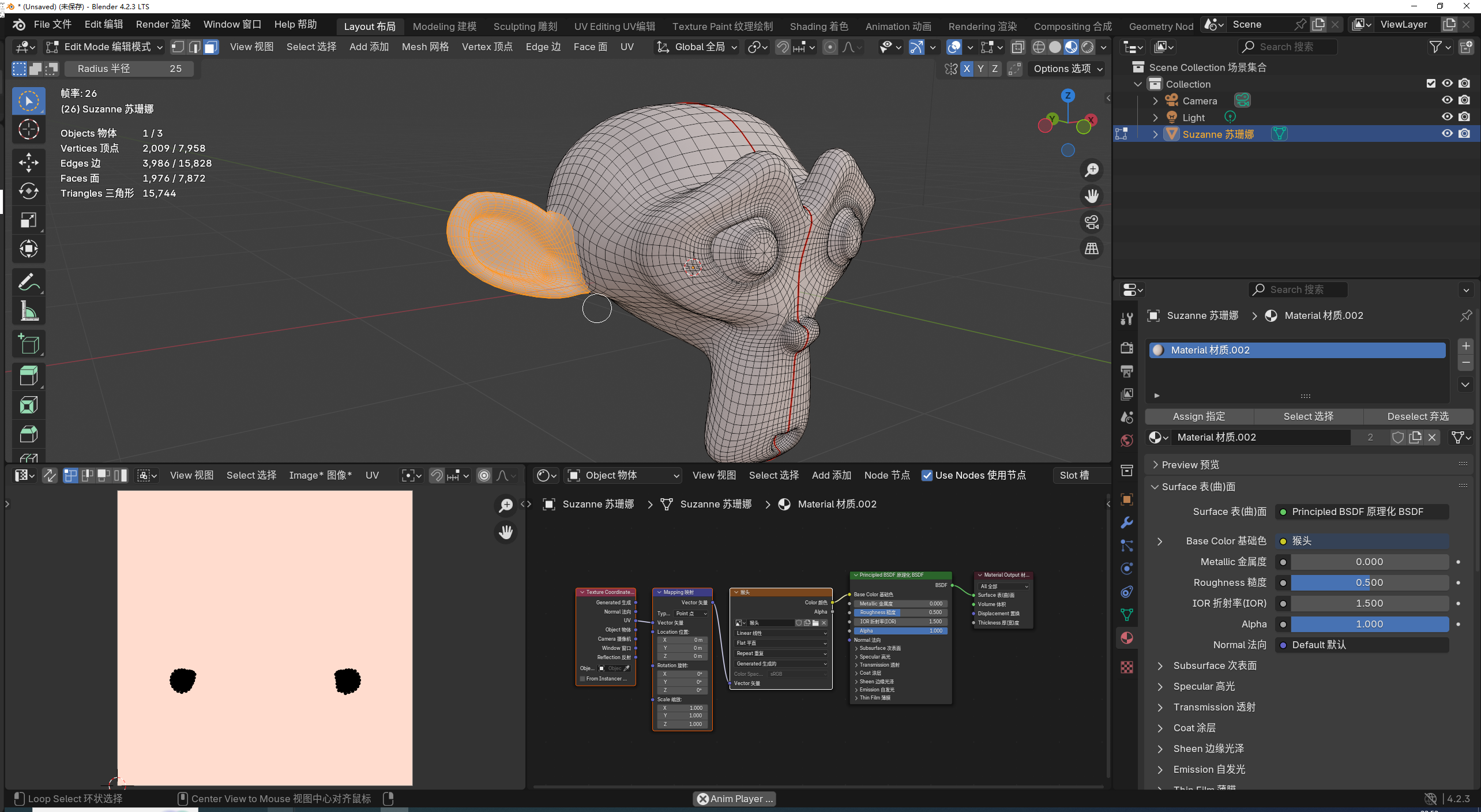Hide the Light in viewport
This screenshot has height=812, width=1481.
point(1447,117)
